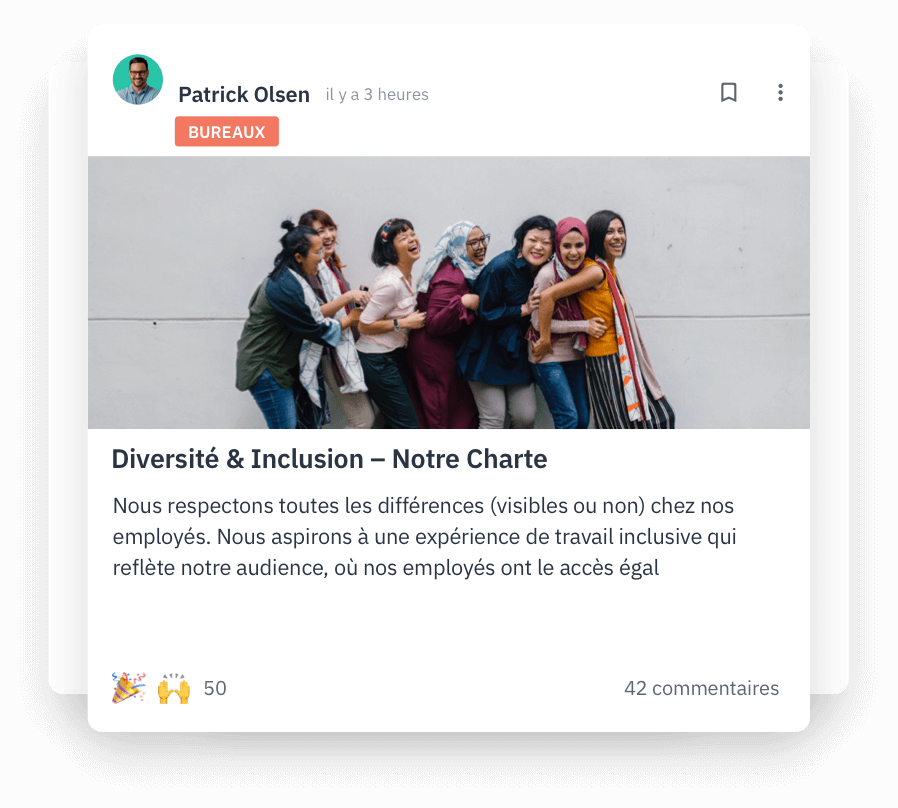React with the raised hands emoji
This screenshot has height=808, width=898.
[174, 688]
